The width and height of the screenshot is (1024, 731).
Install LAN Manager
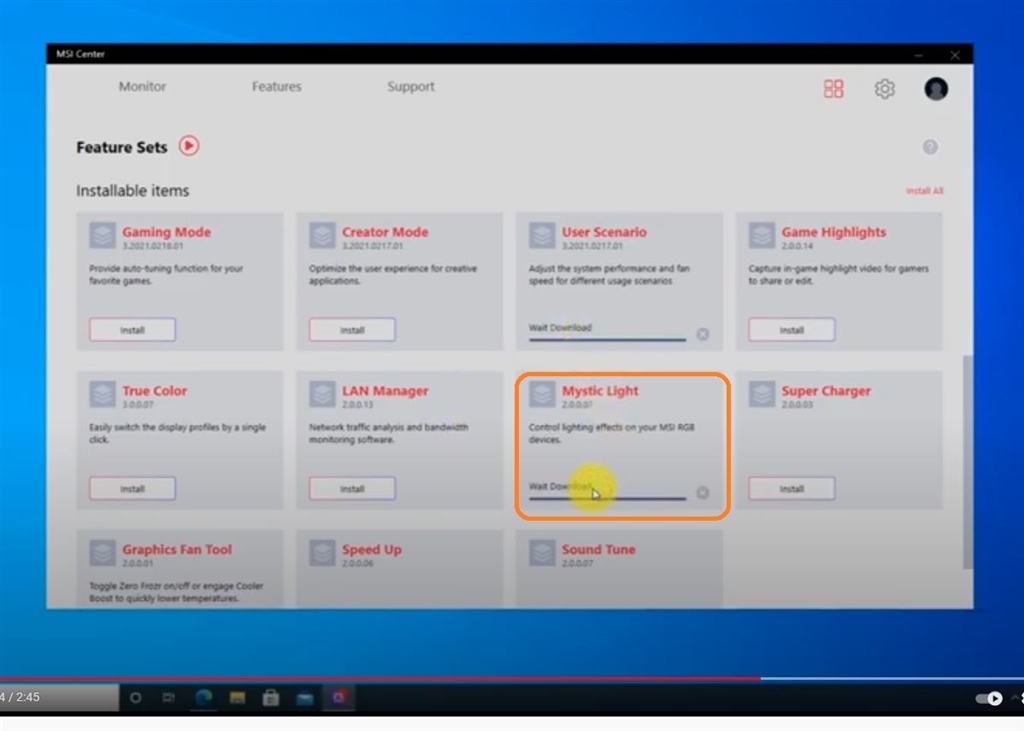coord(352,489)
